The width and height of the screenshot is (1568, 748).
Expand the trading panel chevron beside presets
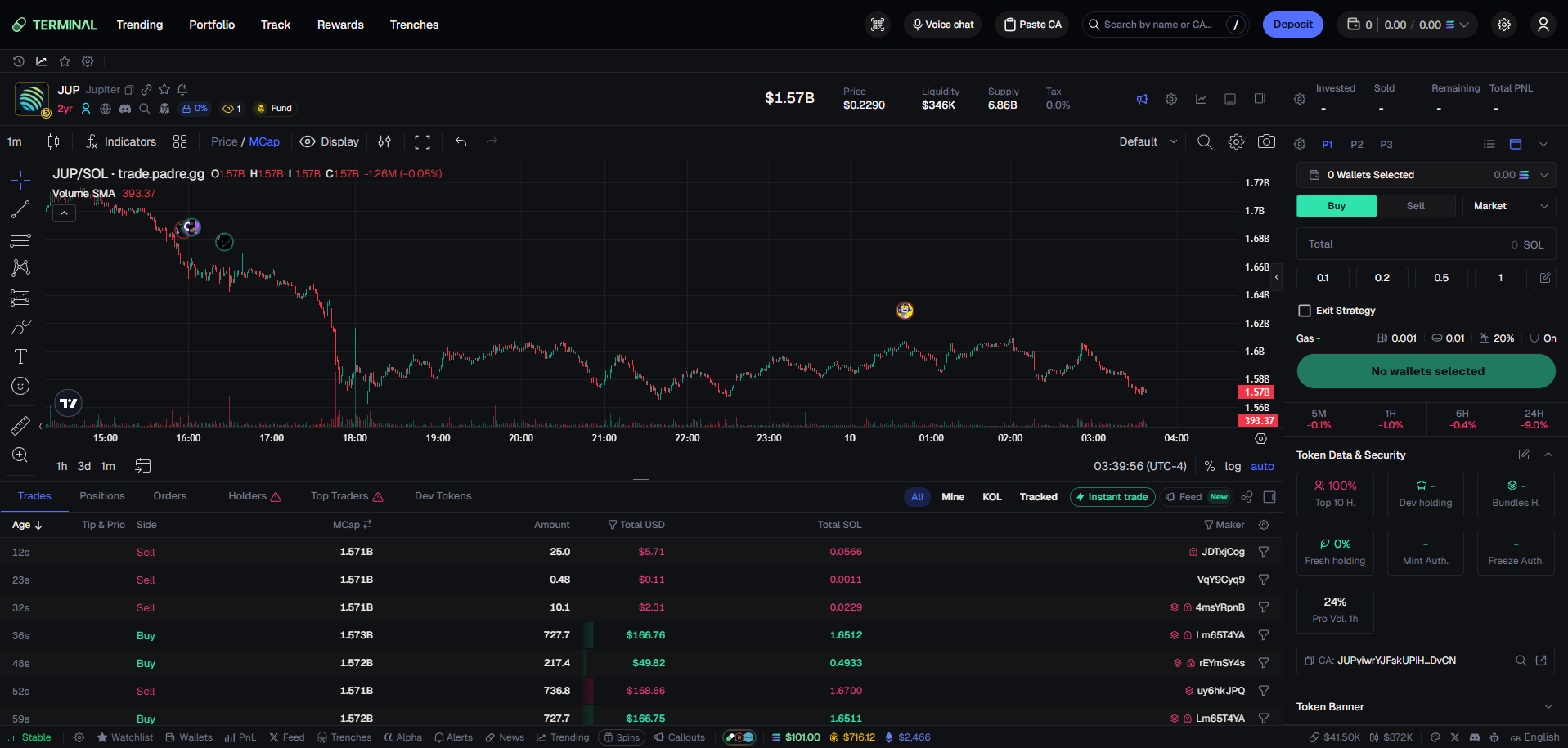coord(1543,144)
